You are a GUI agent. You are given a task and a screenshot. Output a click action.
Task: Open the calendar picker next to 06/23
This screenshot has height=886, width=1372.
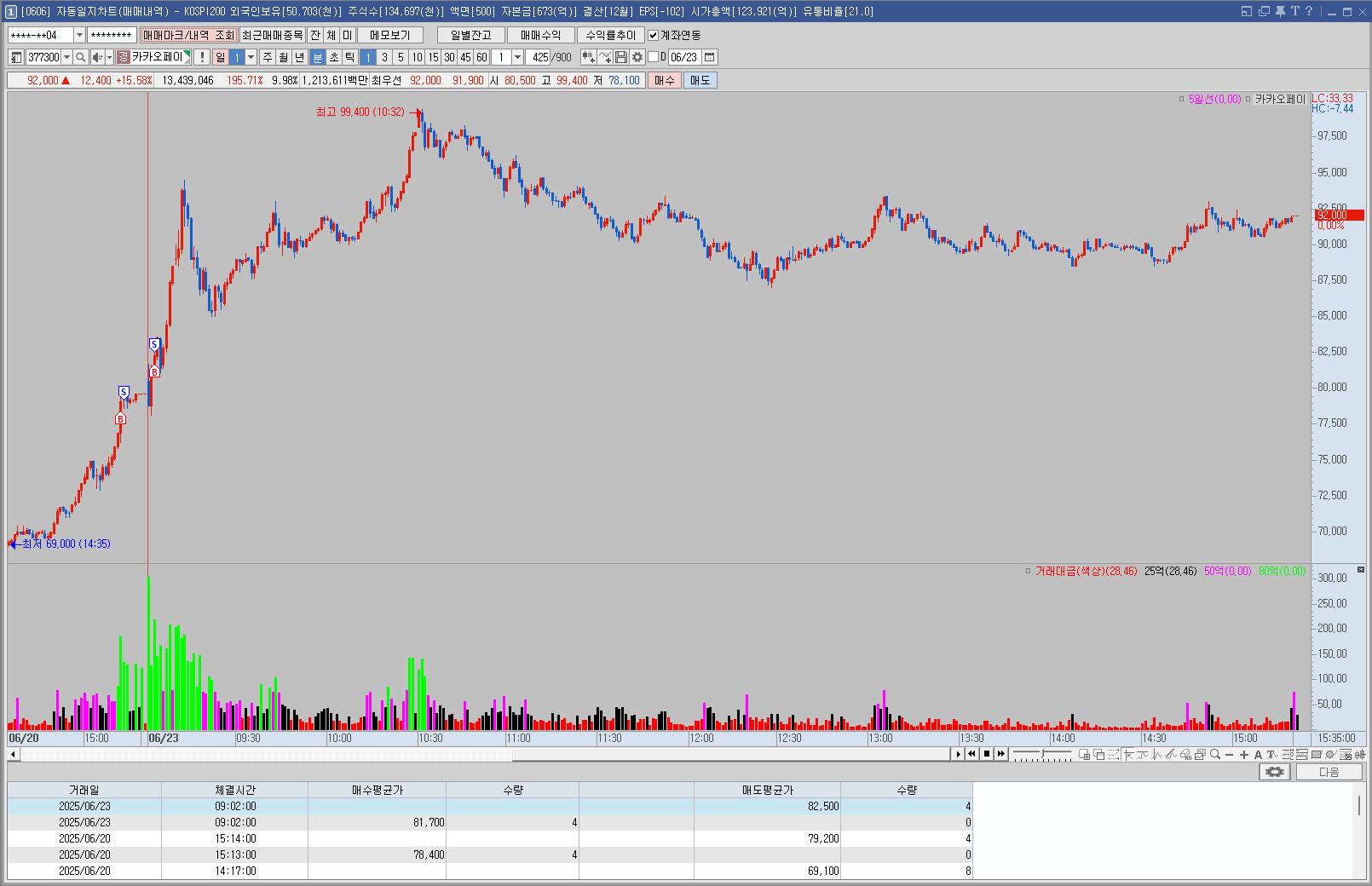click(x=710, y=57)
